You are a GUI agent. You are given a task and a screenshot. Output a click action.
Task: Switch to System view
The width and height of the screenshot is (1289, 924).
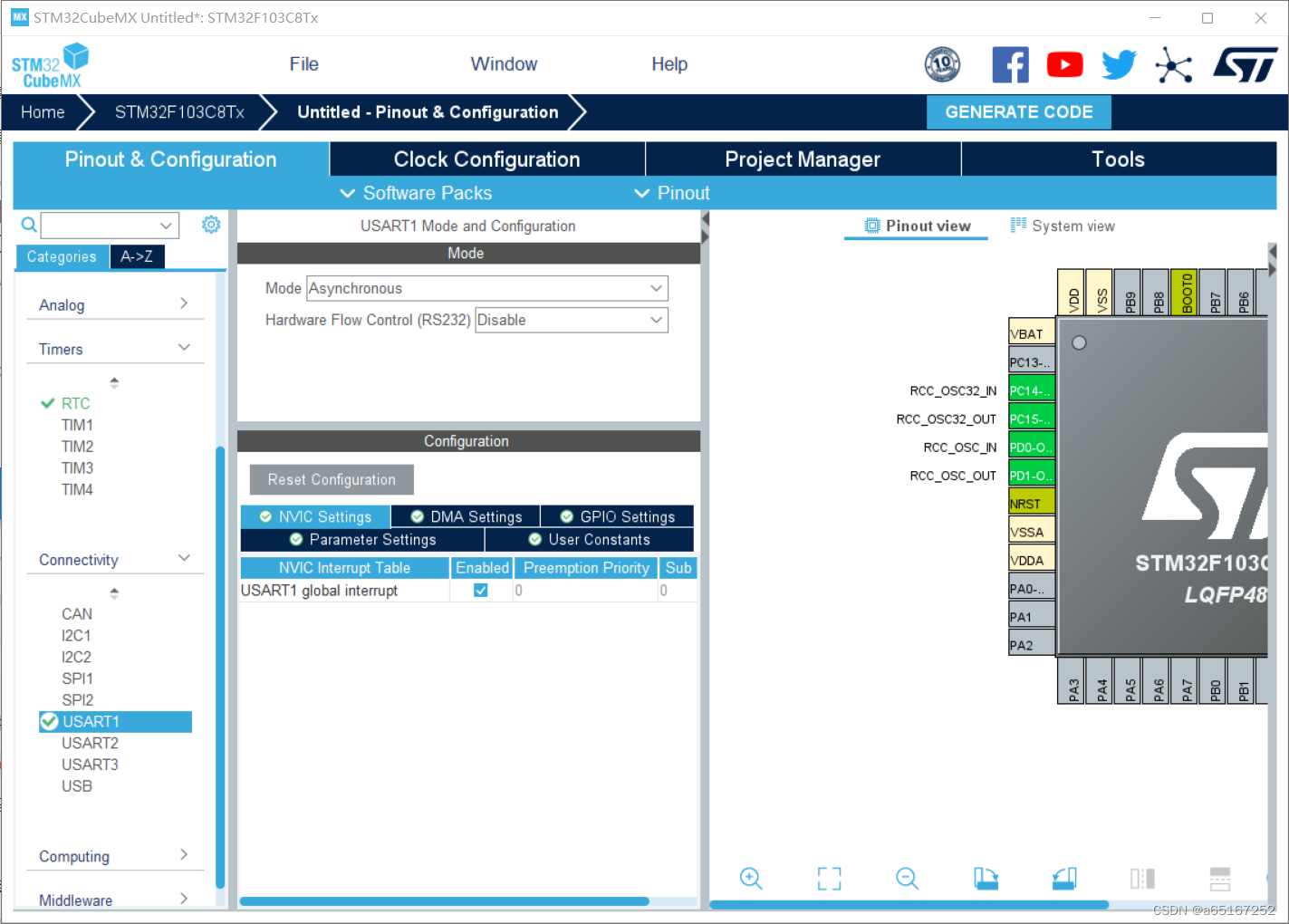1063,226
